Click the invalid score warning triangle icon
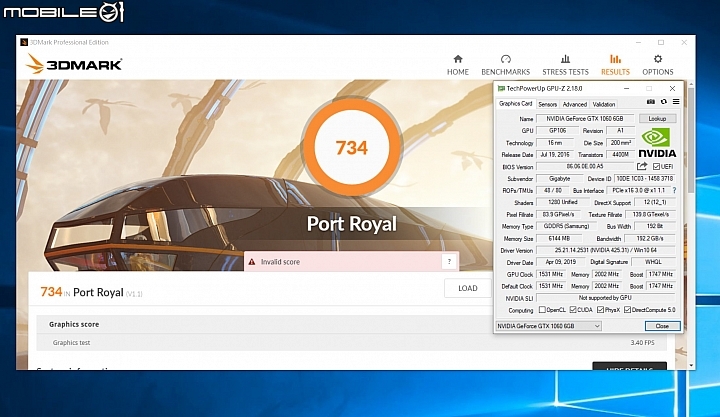The width and height of the screenshot is (720, 417). click(252, 262)
